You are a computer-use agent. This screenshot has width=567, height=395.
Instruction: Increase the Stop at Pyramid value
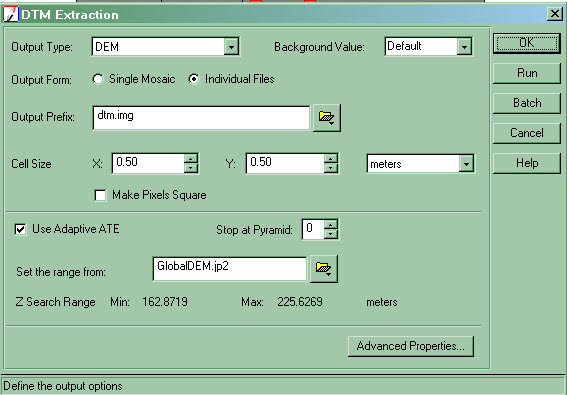(x=331, y=224)
